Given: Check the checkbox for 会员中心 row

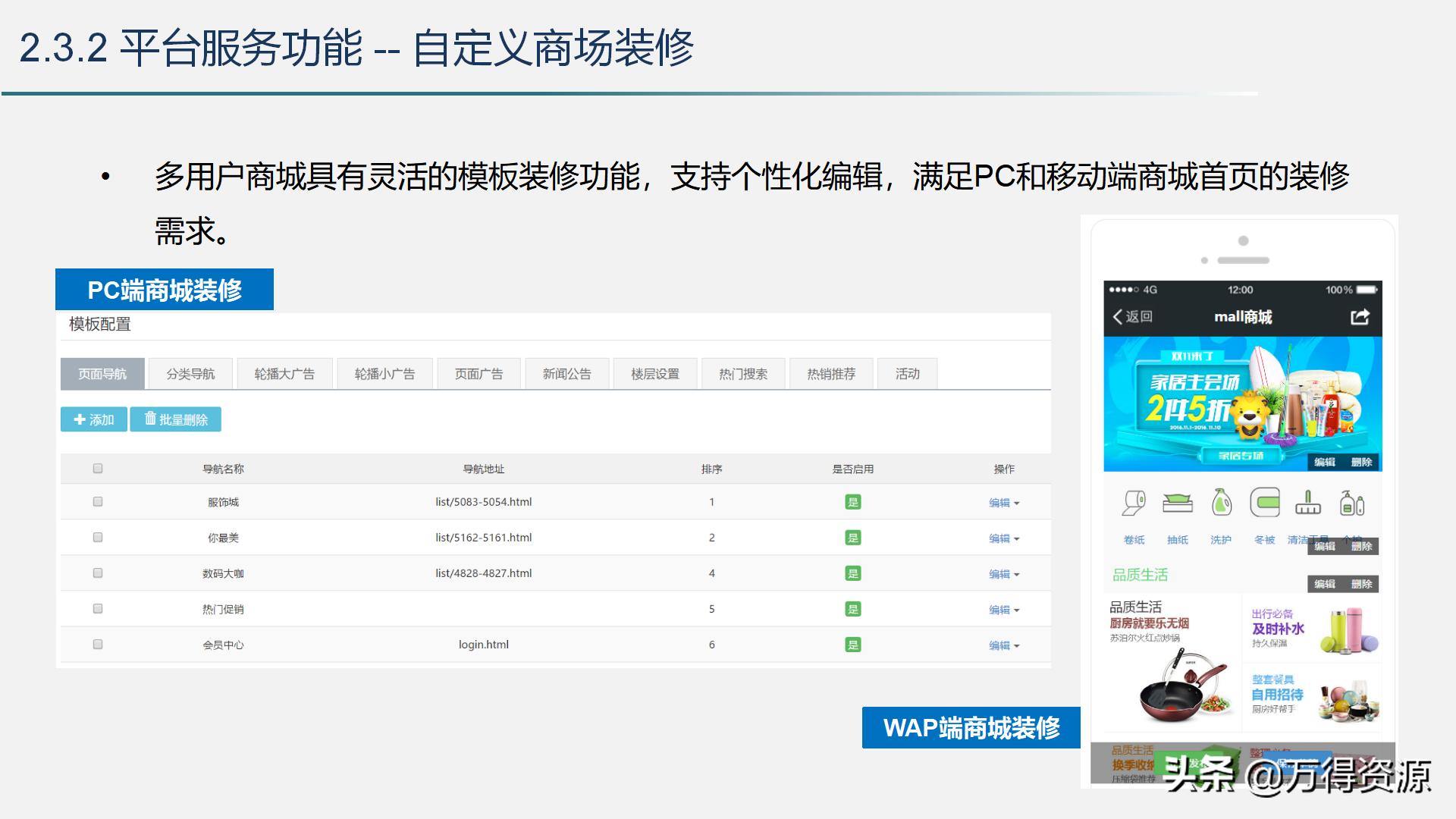Looking at the screenshot, I should pos(98,645).
